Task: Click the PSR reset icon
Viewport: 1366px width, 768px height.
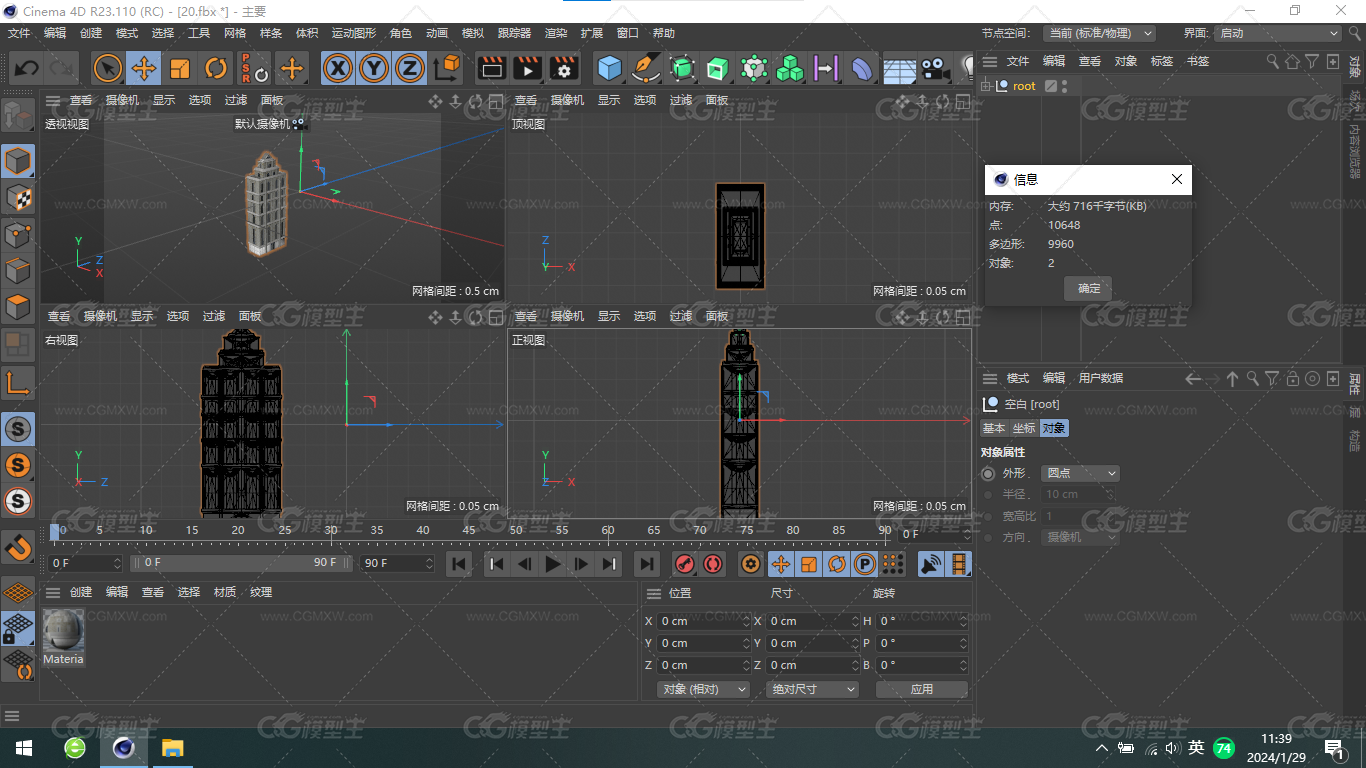Action: click(x=254, y=68)
